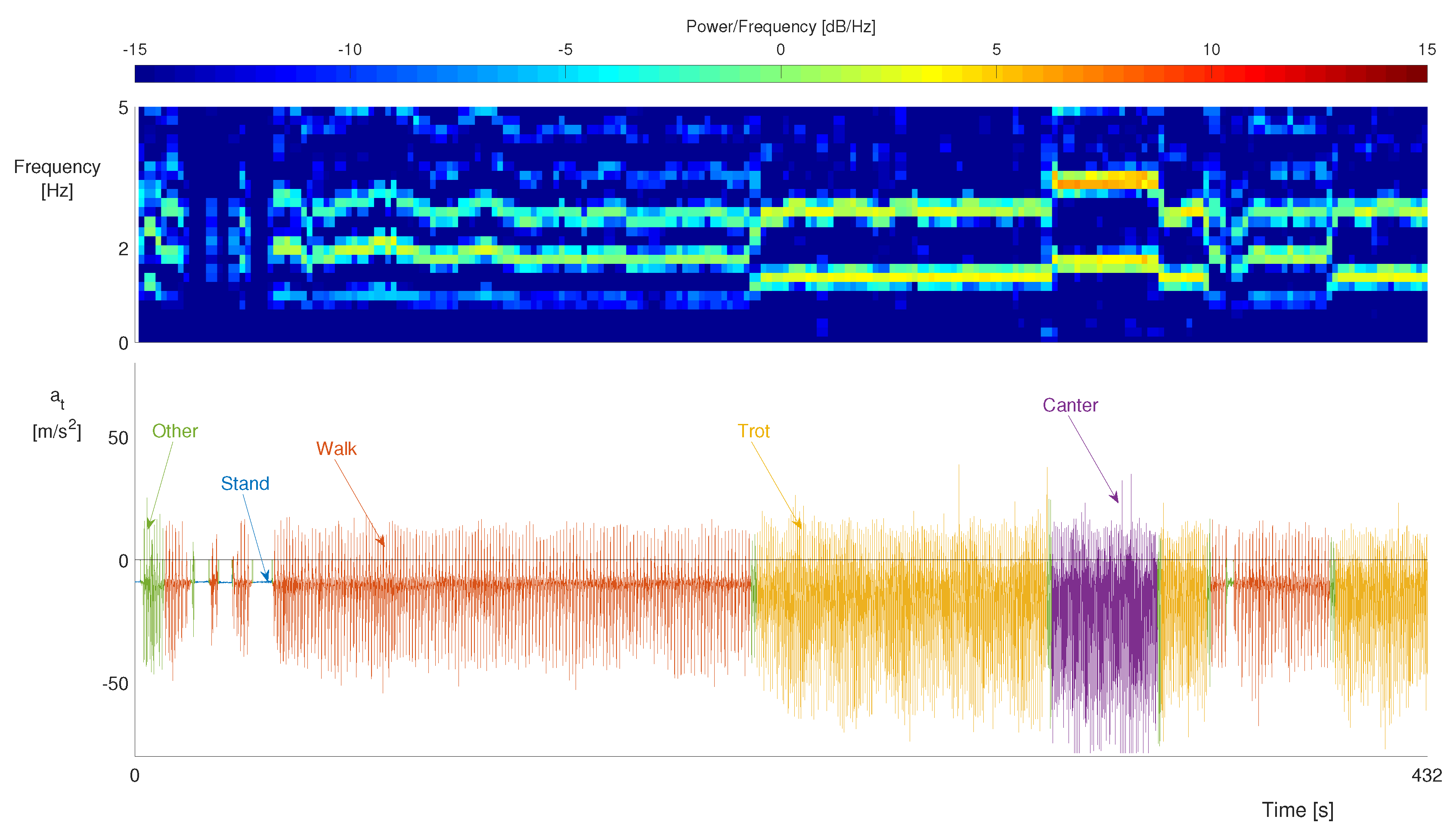
Task: Click the blue 'Stand' annotation label
Action: tap(245, 483)
